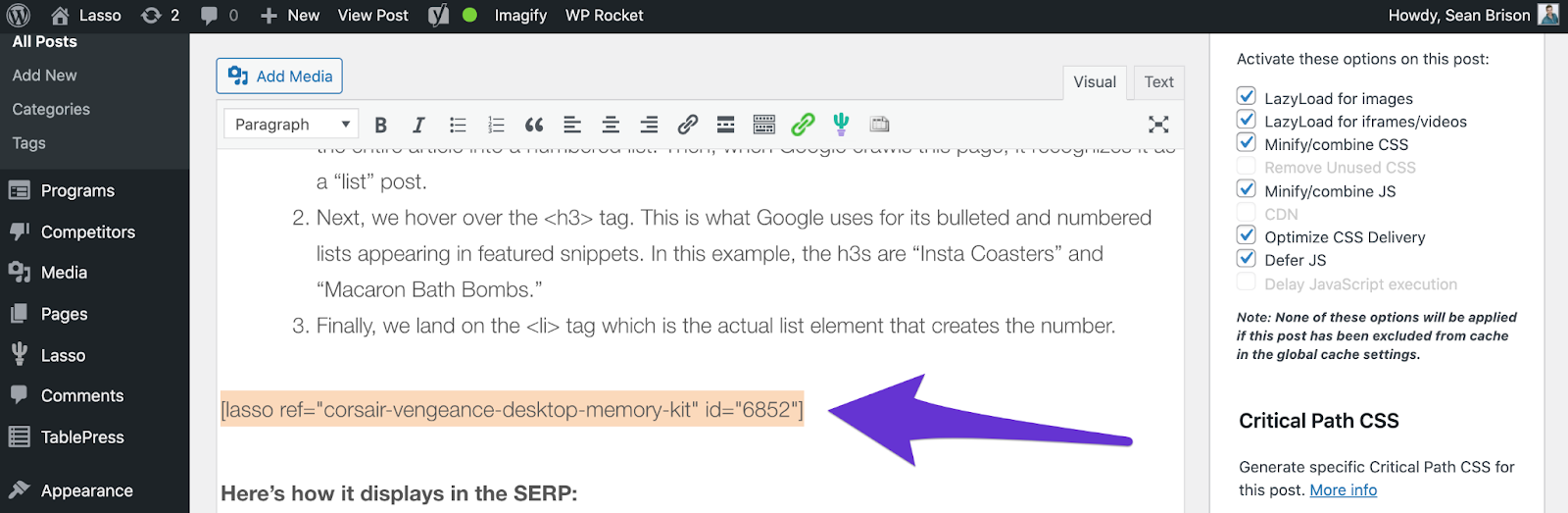Open the updates icon showing 2

161,16
